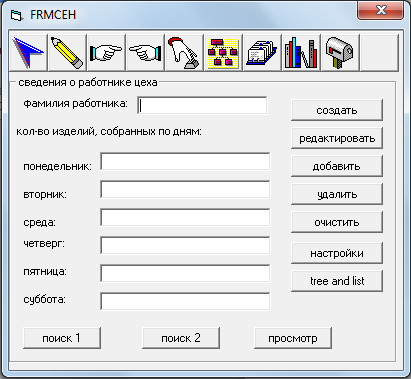Click the поиск 1 button
Viewport: 411px width, 379px height.
(x=62, y=338)
